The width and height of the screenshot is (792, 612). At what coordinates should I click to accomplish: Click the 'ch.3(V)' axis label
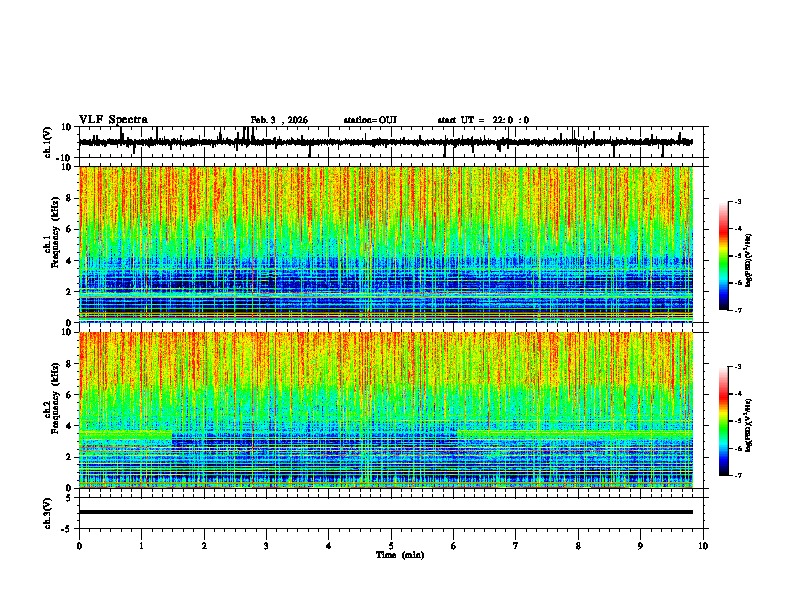click(x=48, y=514)
